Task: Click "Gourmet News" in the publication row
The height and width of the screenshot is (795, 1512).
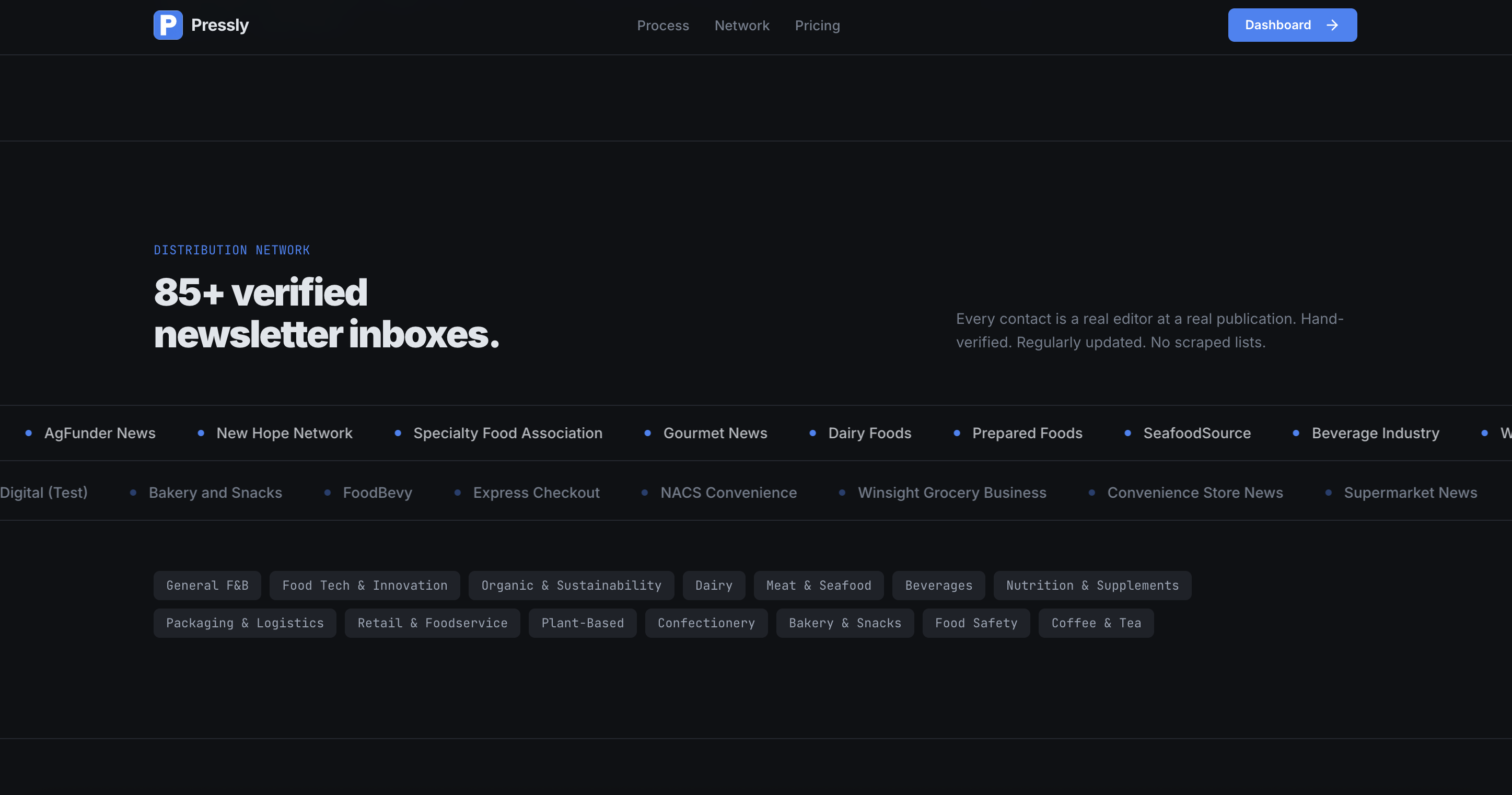Action: point(715,433)
